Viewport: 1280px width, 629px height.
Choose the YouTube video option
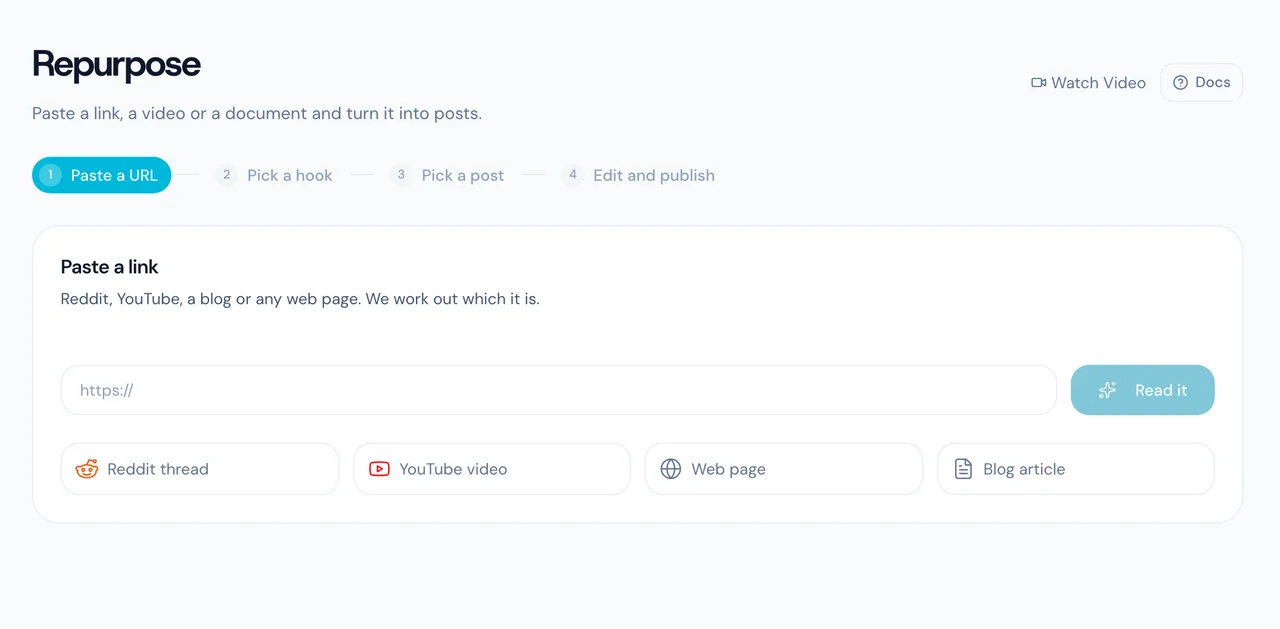492,469
